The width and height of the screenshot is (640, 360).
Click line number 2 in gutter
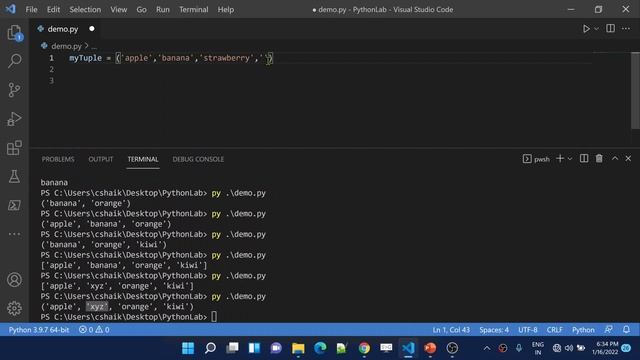pos(51,69)
